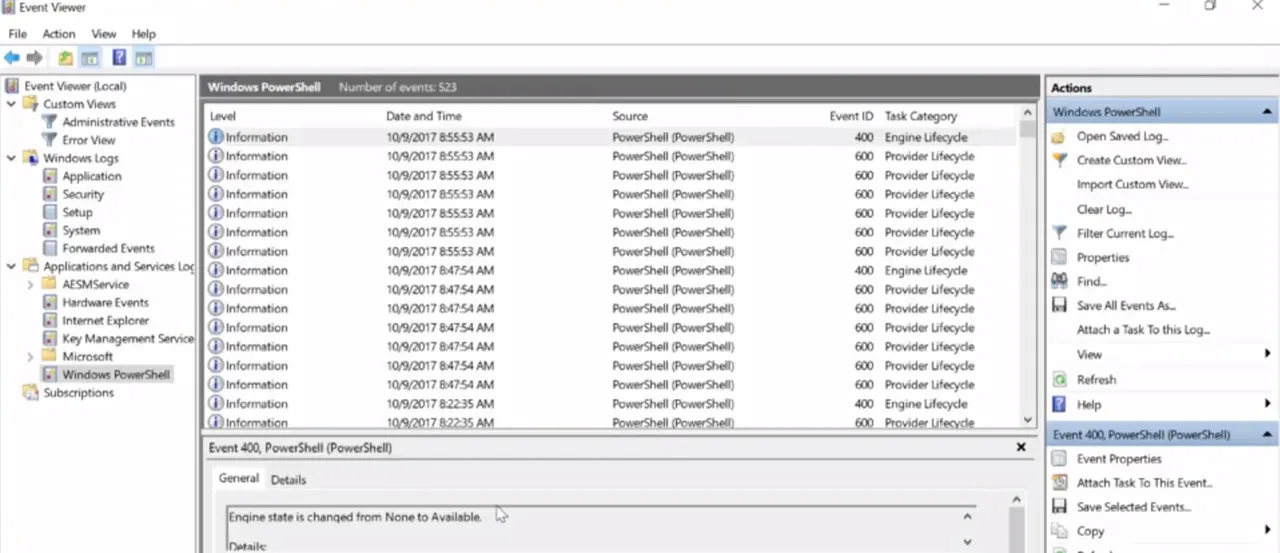Switch to the General tab
1280x553 pixels.
pyautogui.click(x=239, y=479)
